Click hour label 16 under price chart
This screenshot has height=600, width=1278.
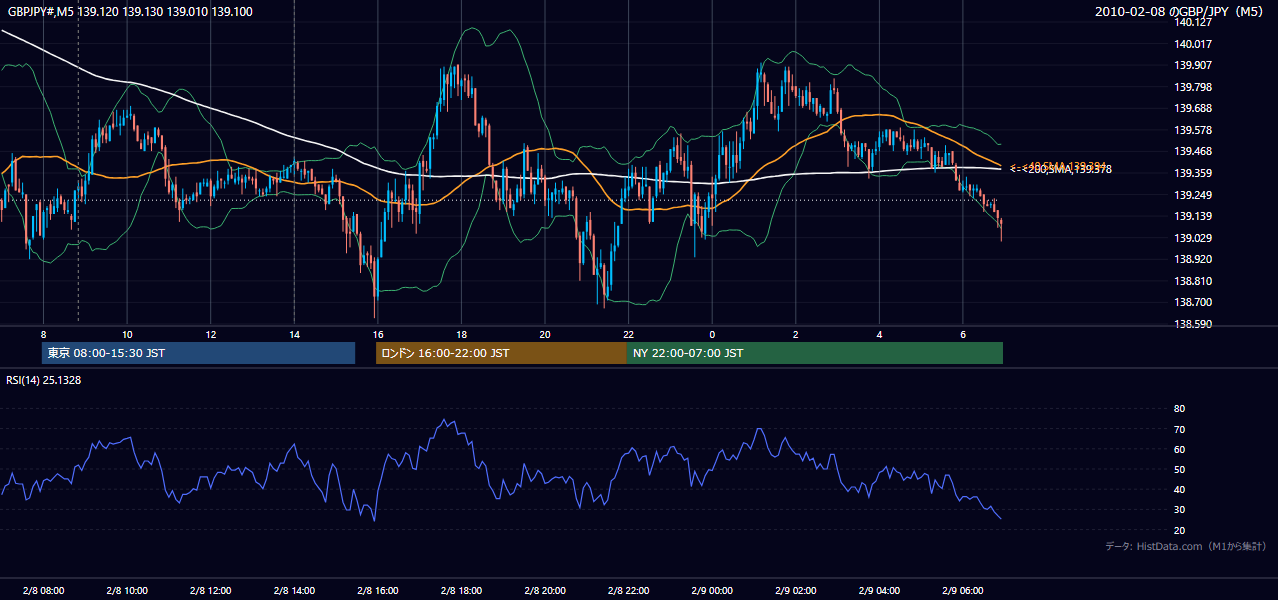(377, 334)
